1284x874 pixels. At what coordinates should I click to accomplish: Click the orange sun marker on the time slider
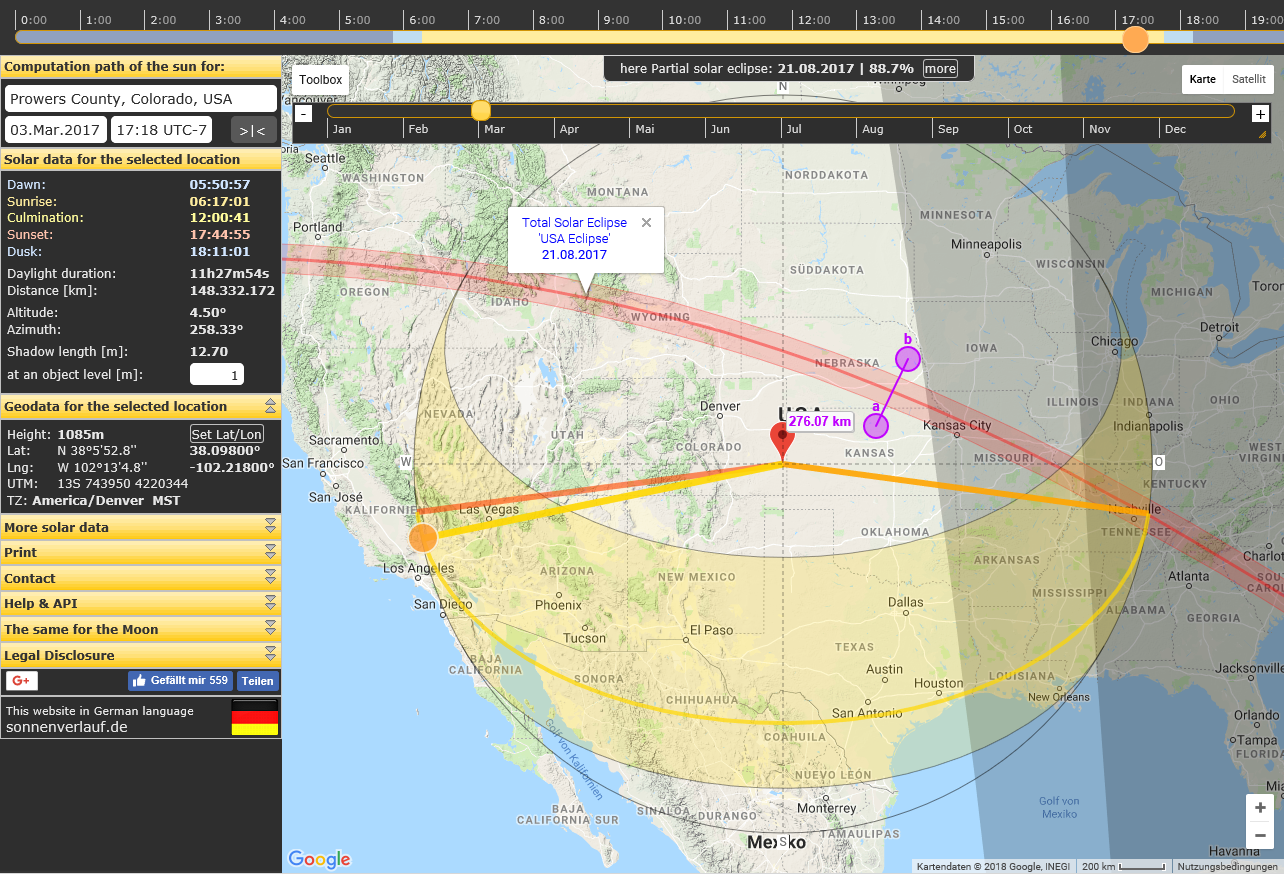pos(1135,40)
